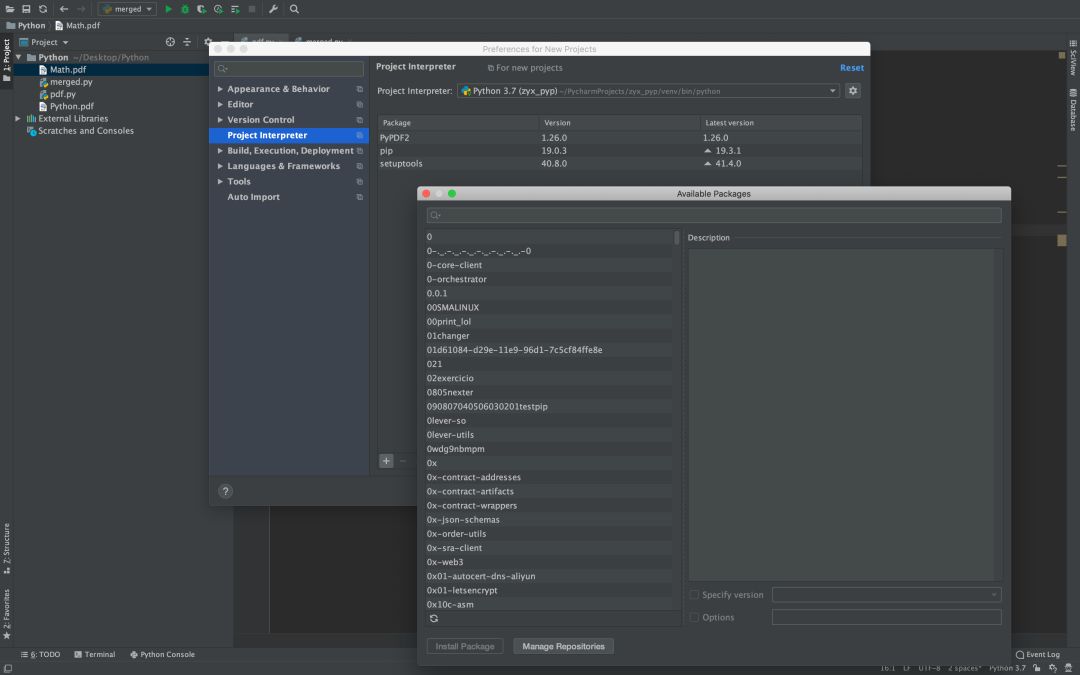Click Python breadcrumb in navigation bar
1080x675 pixels.
[x=25, y=25]
